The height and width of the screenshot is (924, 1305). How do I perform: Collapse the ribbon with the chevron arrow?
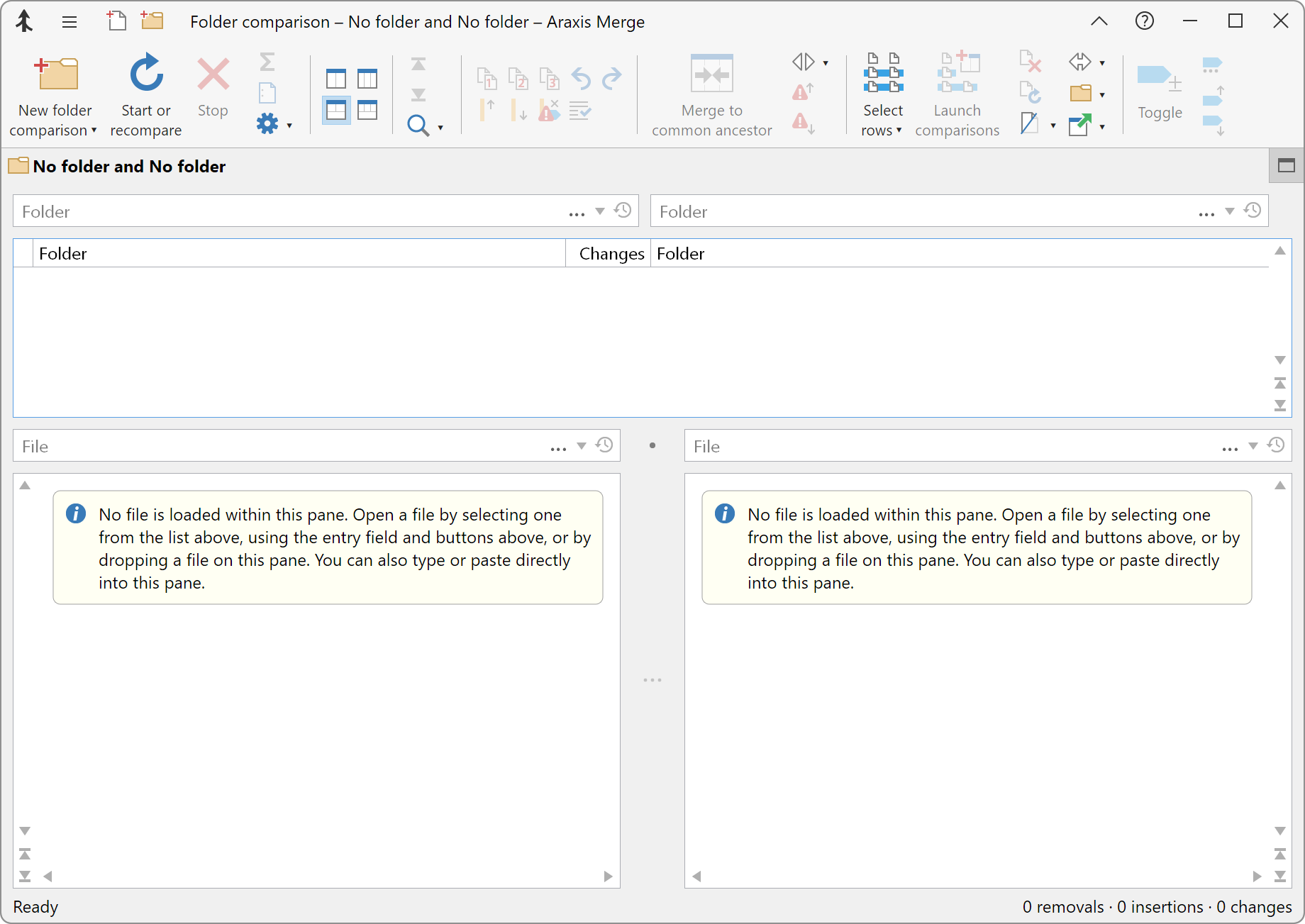coord(1099,21)
